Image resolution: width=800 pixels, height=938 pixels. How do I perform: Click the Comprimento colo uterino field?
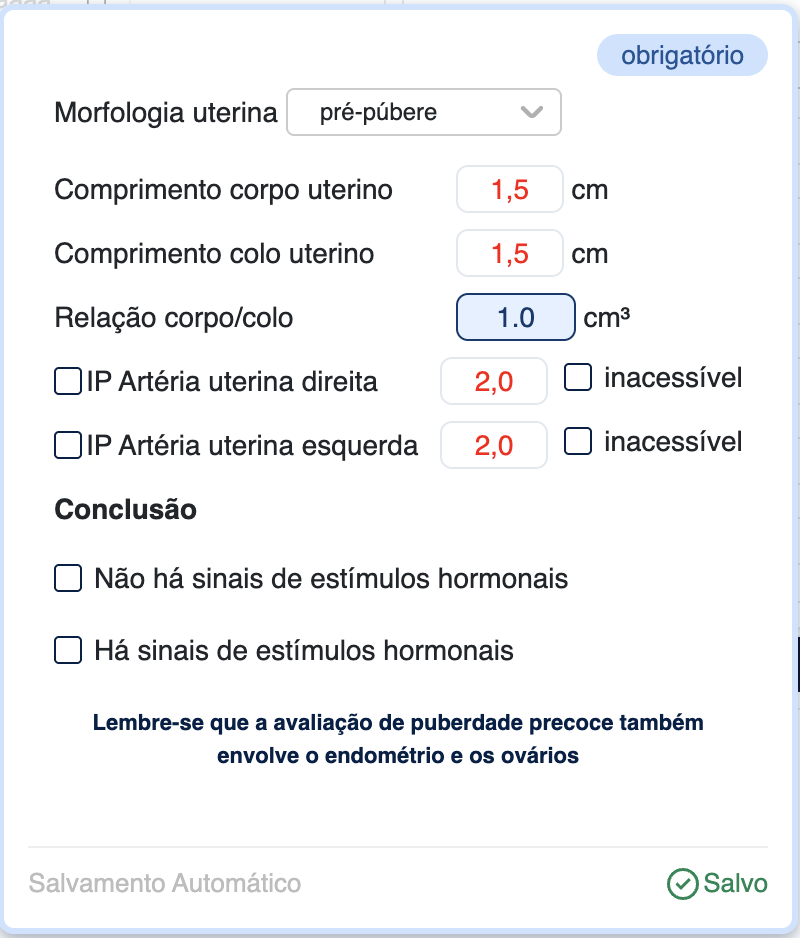pos(509,254)
